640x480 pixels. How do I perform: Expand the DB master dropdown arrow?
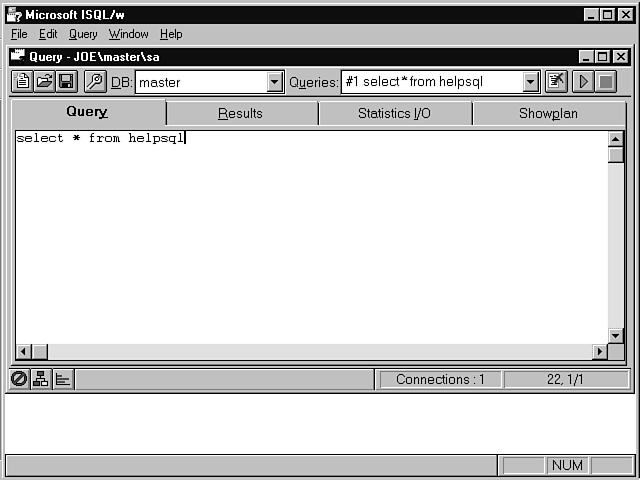[275, 82]
